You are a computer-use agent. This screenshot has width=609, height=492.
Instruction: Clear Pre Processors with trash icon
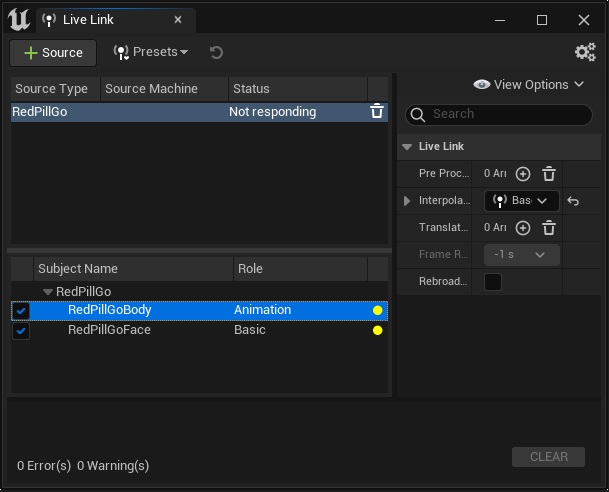(x=548, y=174)
